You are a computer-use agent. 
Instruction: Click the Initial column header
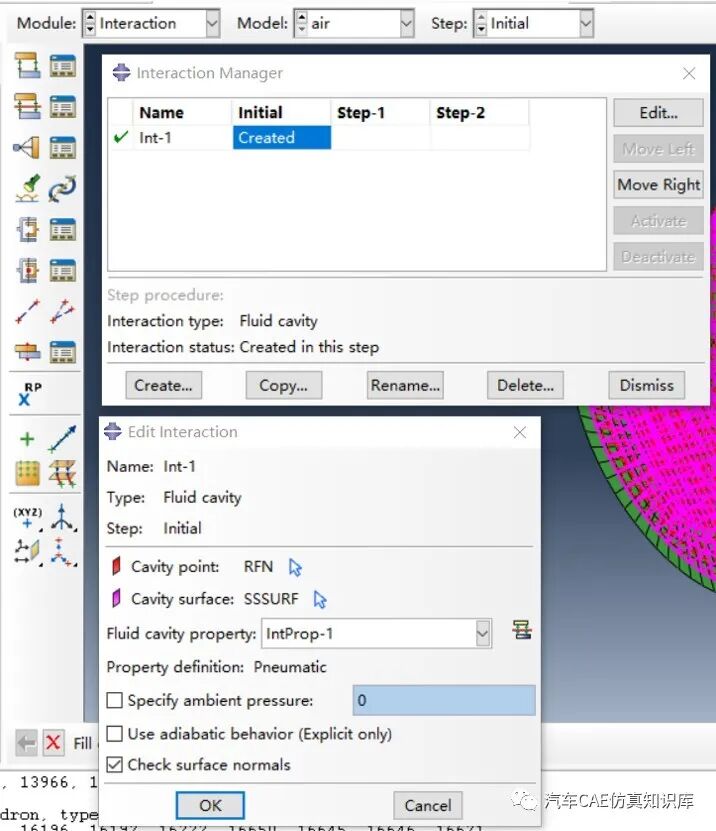tap(281, 112)
